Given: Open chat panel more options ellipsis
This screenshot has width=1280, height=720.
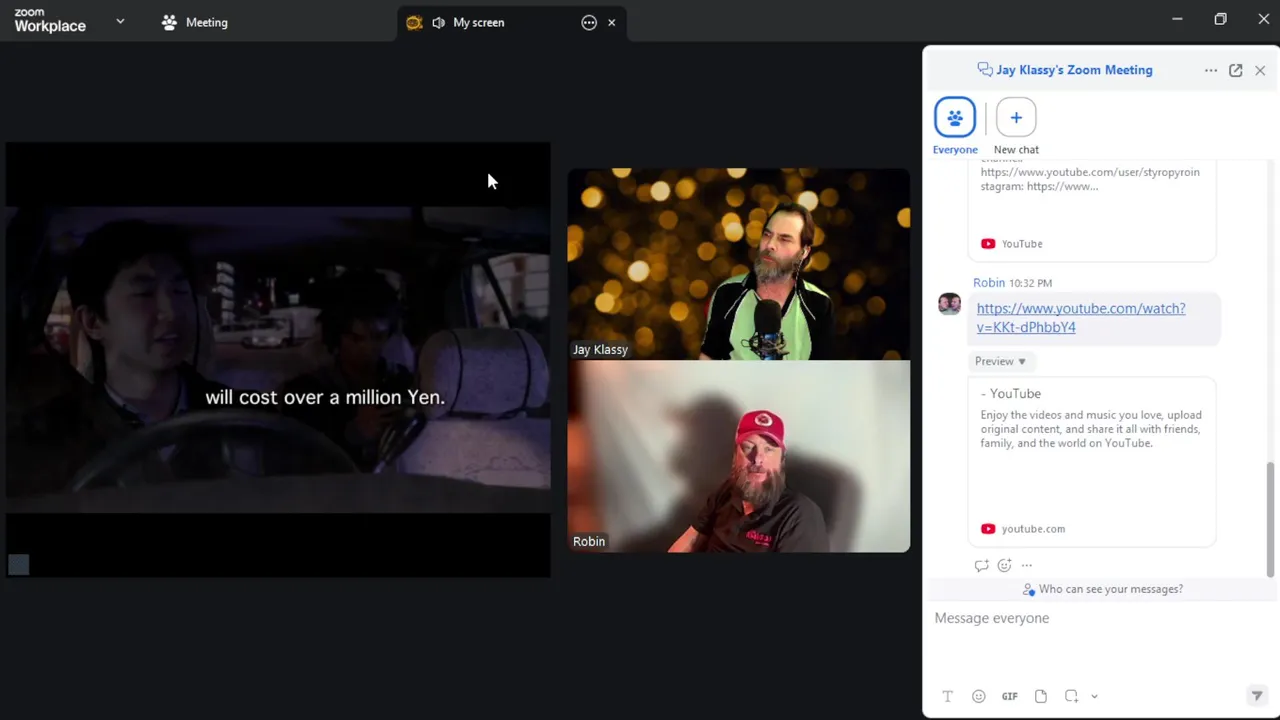Looking at the screenshot, I should [1211, 70].
